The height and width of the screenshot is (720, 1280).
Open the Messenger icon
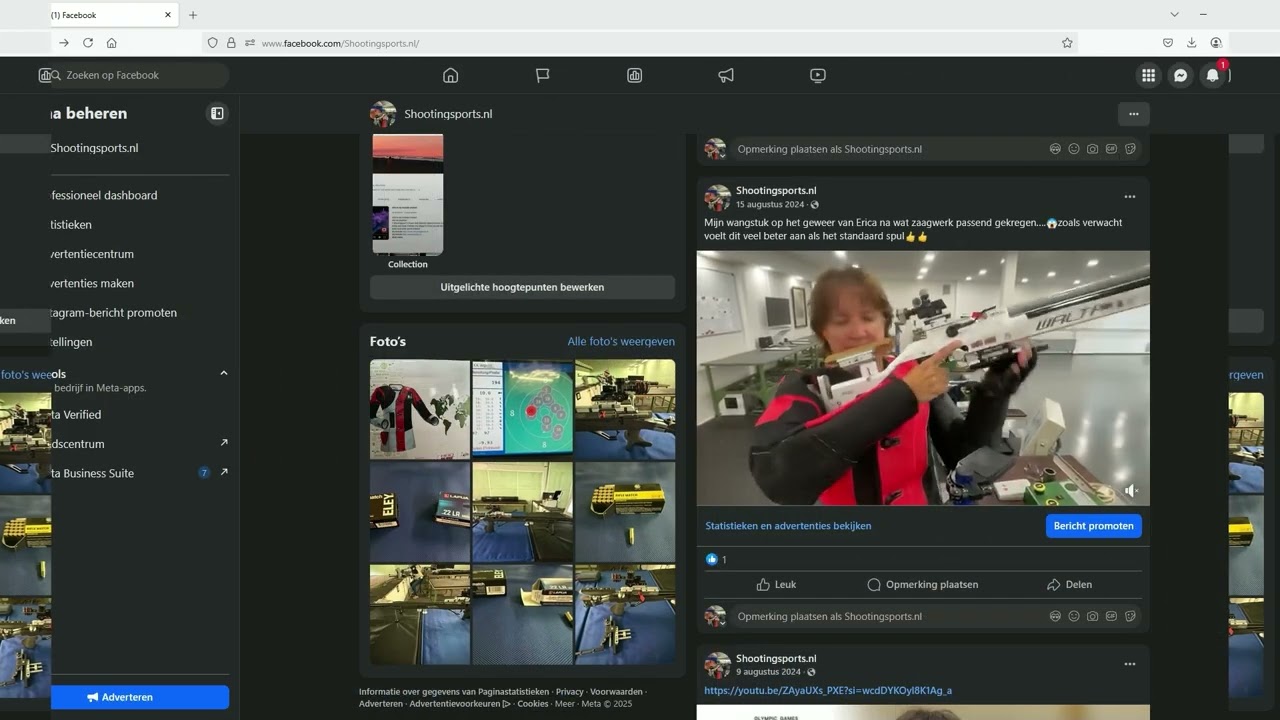(x=1180, y=75)
